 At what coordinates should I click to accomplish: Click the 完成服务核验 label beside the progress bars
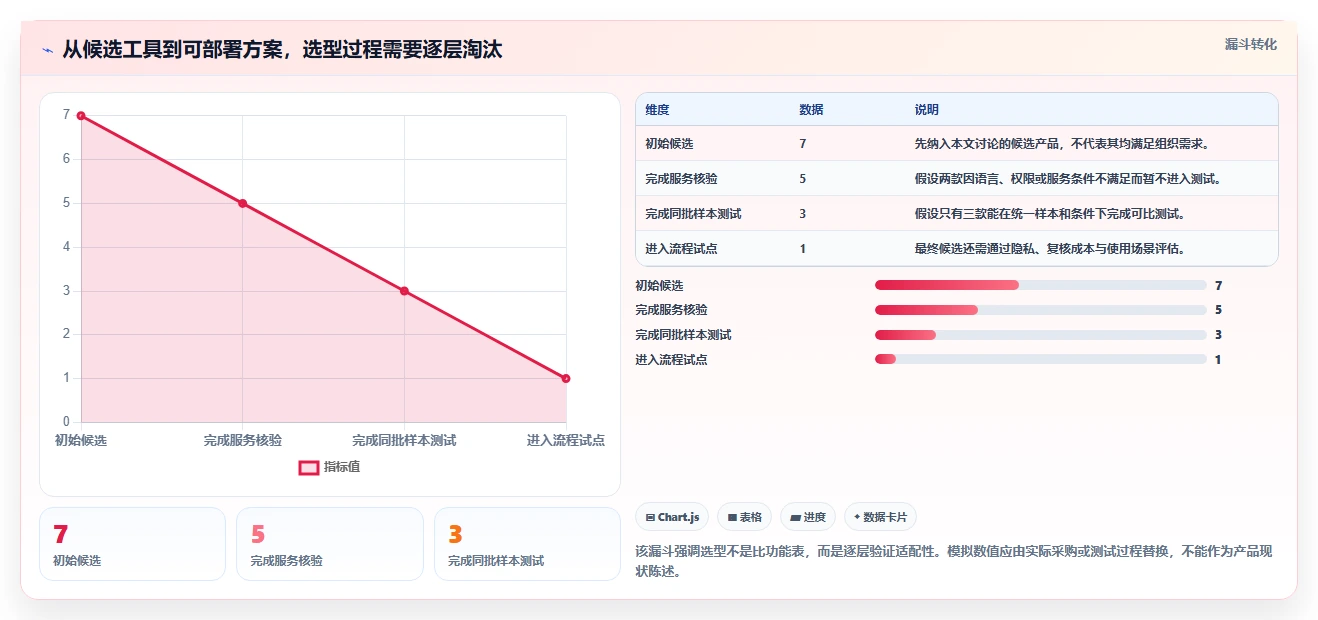[x=671, y=310]
